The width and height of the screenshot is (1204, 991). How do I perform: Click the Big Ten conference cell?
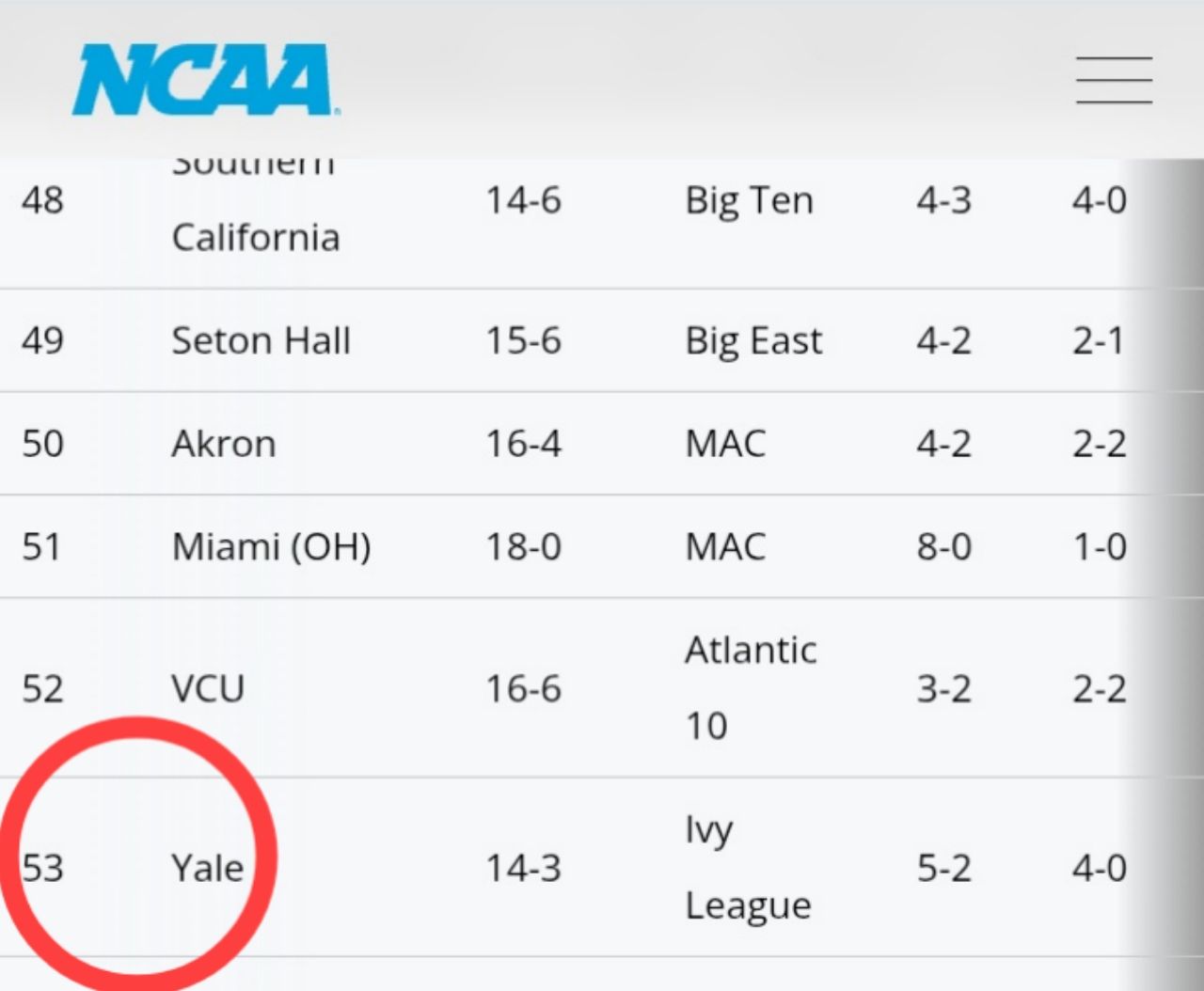[749, 200]
